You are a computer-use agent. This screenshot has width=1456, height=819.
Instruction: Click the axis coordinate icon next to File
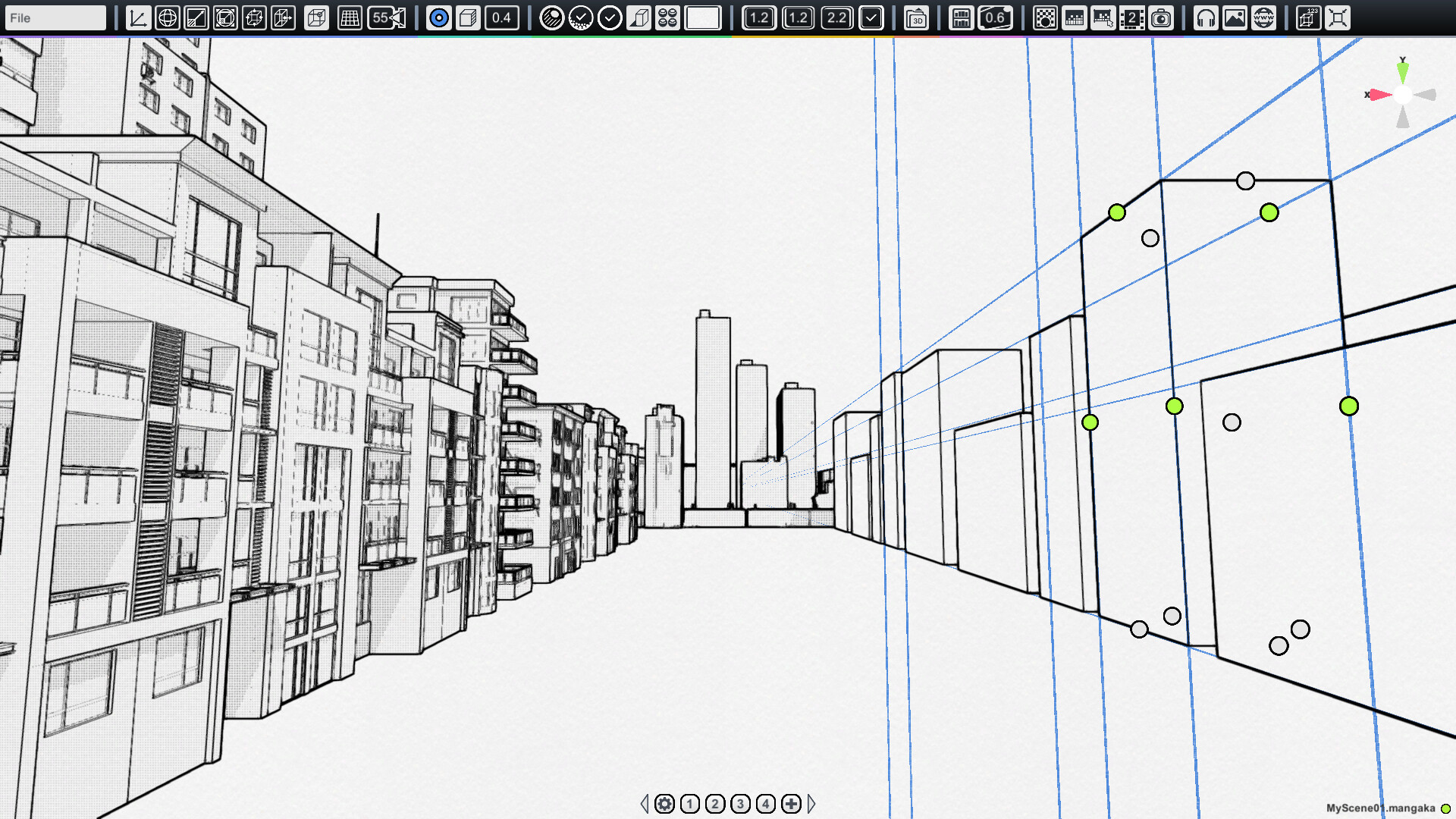[137, 17]
